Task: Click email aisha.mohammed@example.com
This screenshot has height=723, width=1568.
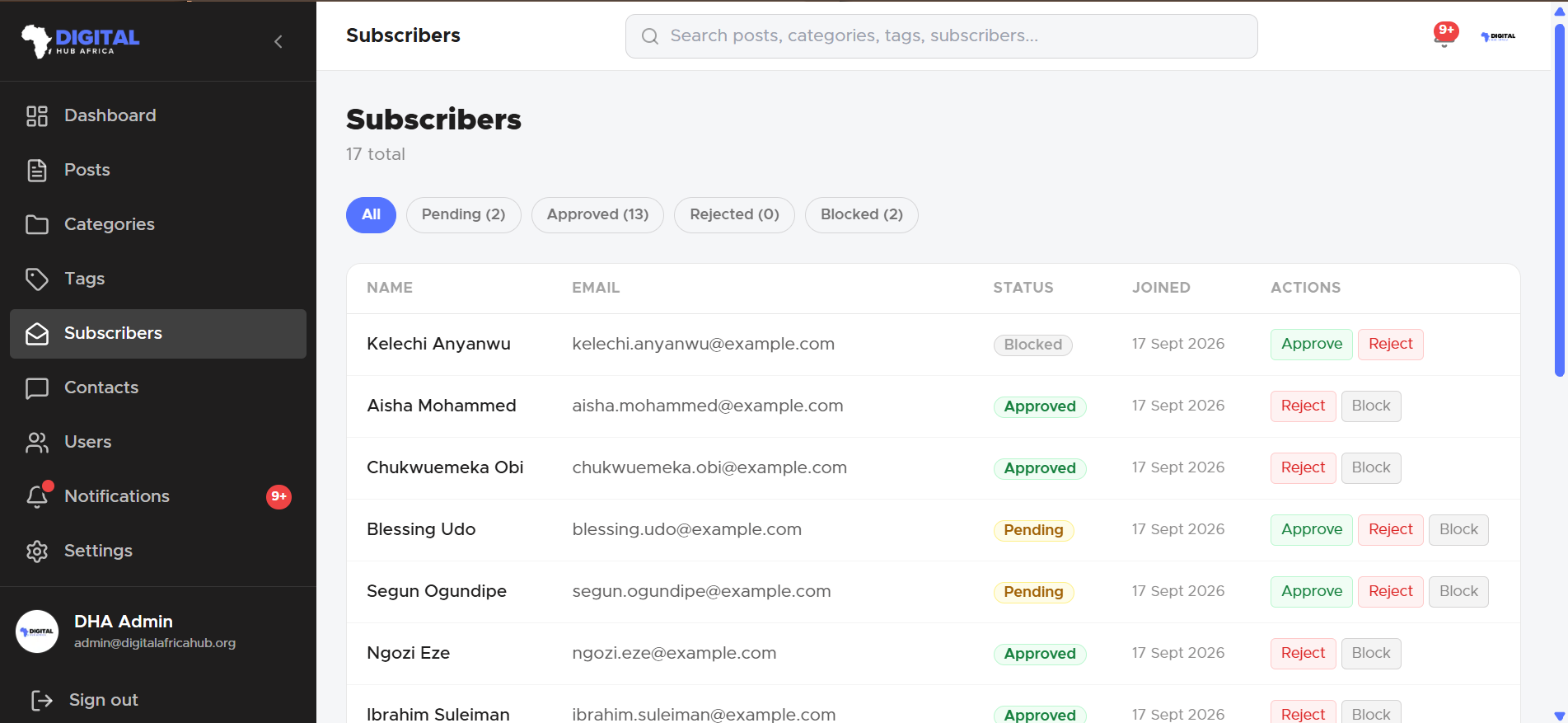Action: [x=707, y=406]
